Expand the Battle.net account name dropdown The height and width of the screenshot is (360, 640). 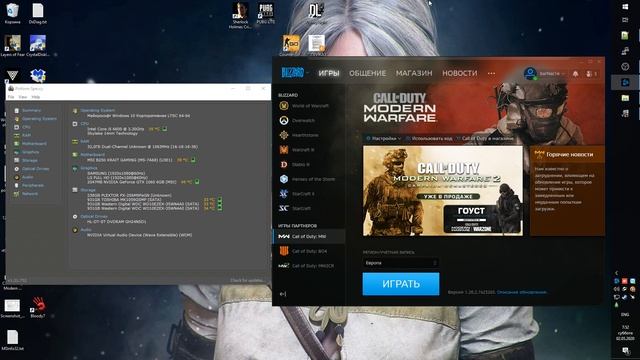click(x=552, y=73)
